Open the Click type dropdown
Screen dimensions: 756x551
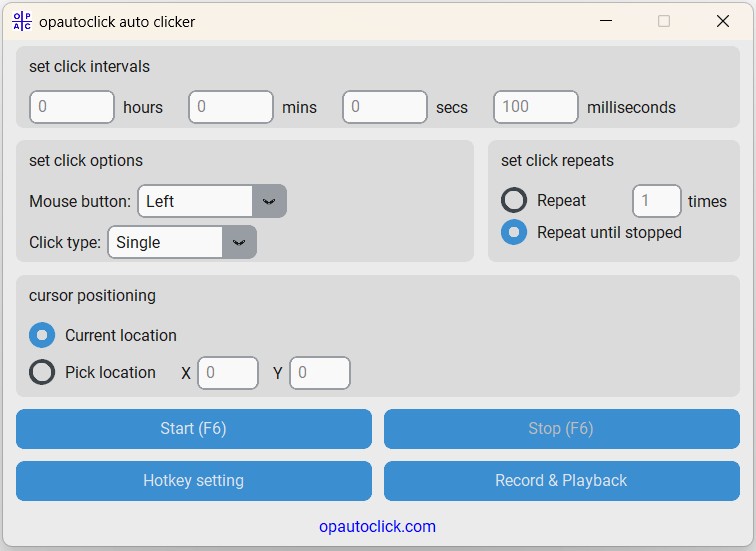pyautogui.click(x=182, y=242)
